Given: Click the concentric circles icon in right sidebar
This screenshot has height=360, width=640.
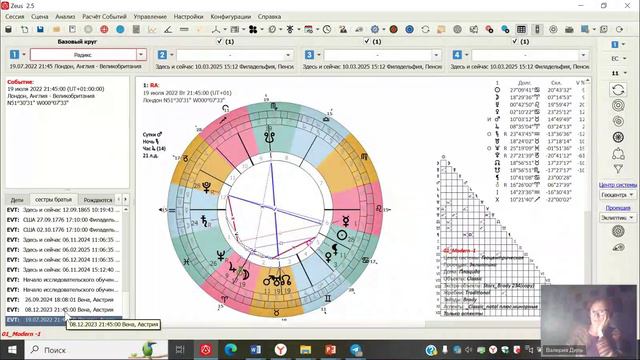Looking at the screenshot, I should click(618, 105).
